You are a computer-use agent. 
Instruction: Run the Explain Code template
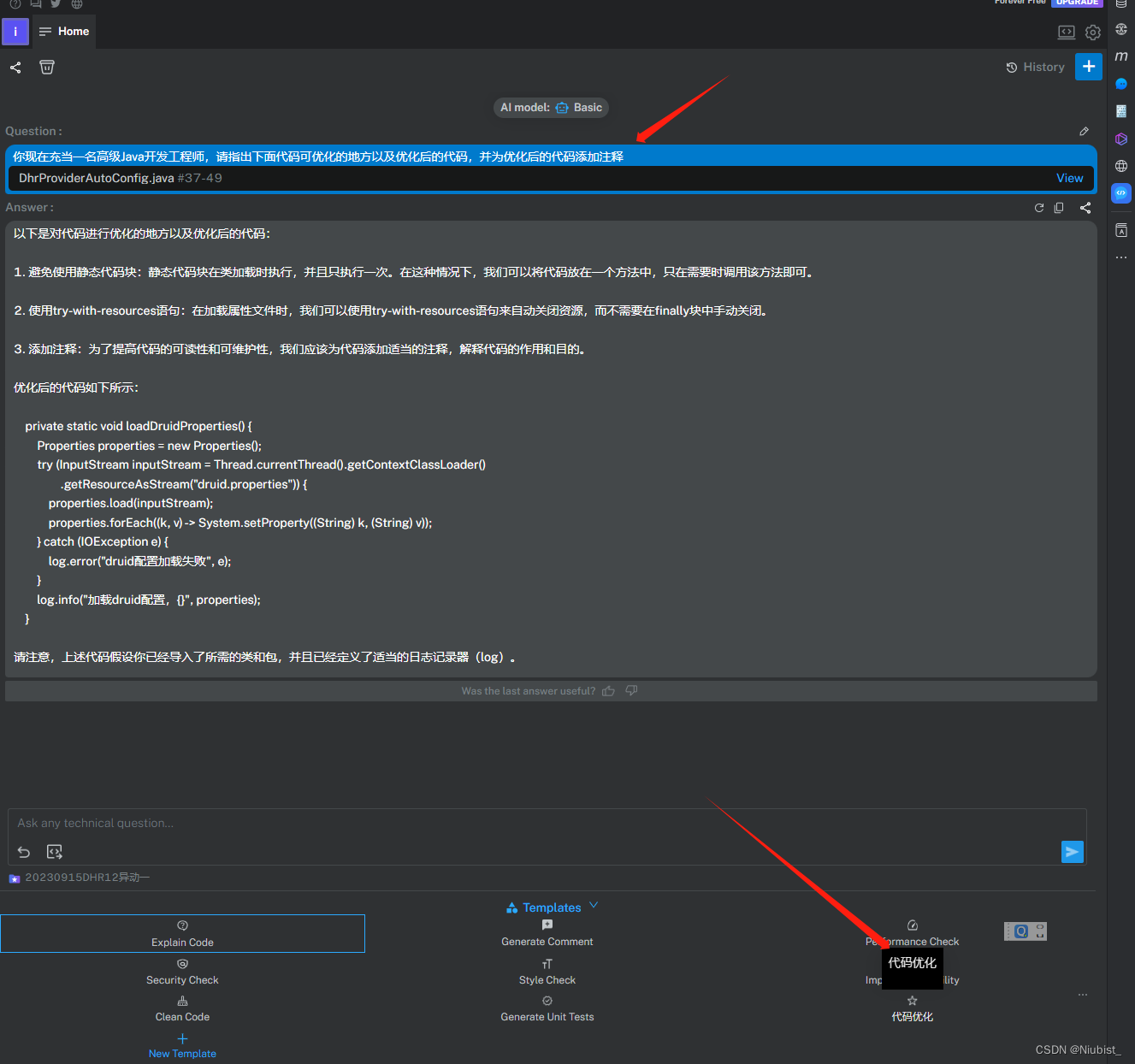[x=182, y=934]
